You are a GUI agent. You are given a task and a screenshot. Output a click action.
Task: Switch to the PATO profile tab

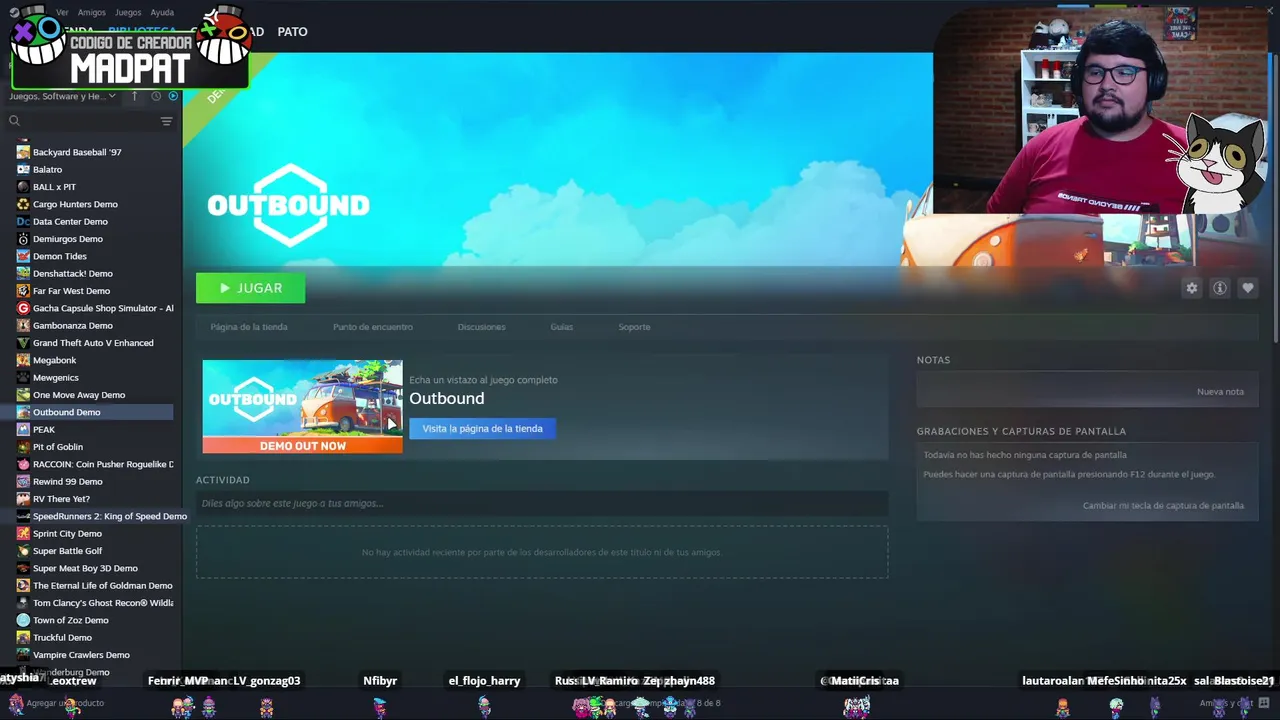292,32
